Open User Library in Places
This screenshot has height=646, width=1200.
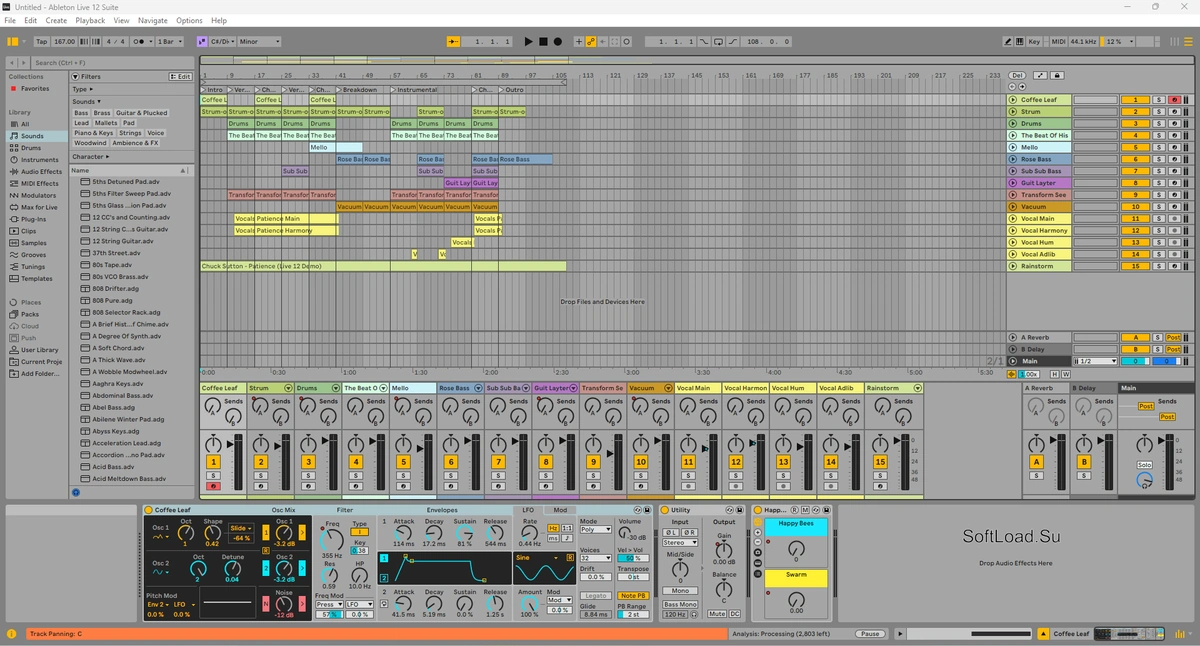39,350
